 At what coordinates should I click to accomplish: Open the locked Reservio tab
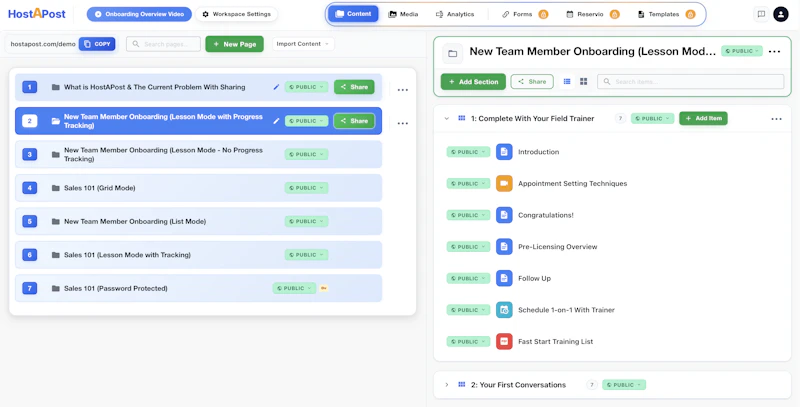[593, 14]
